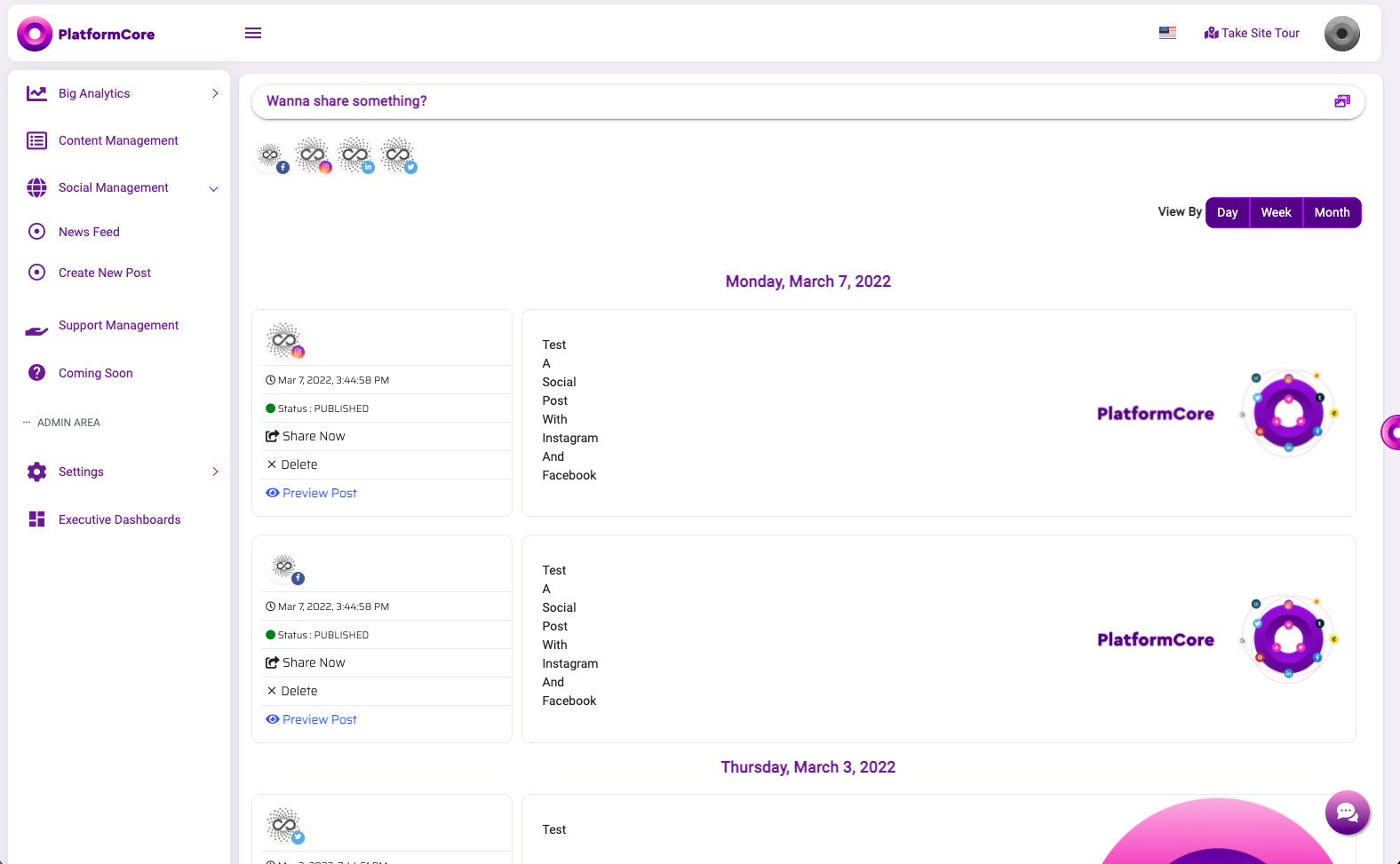Viewport: 1400px width, 864px height.
Task: Click the Facebook post's timestamp
Action: [328, 606]
